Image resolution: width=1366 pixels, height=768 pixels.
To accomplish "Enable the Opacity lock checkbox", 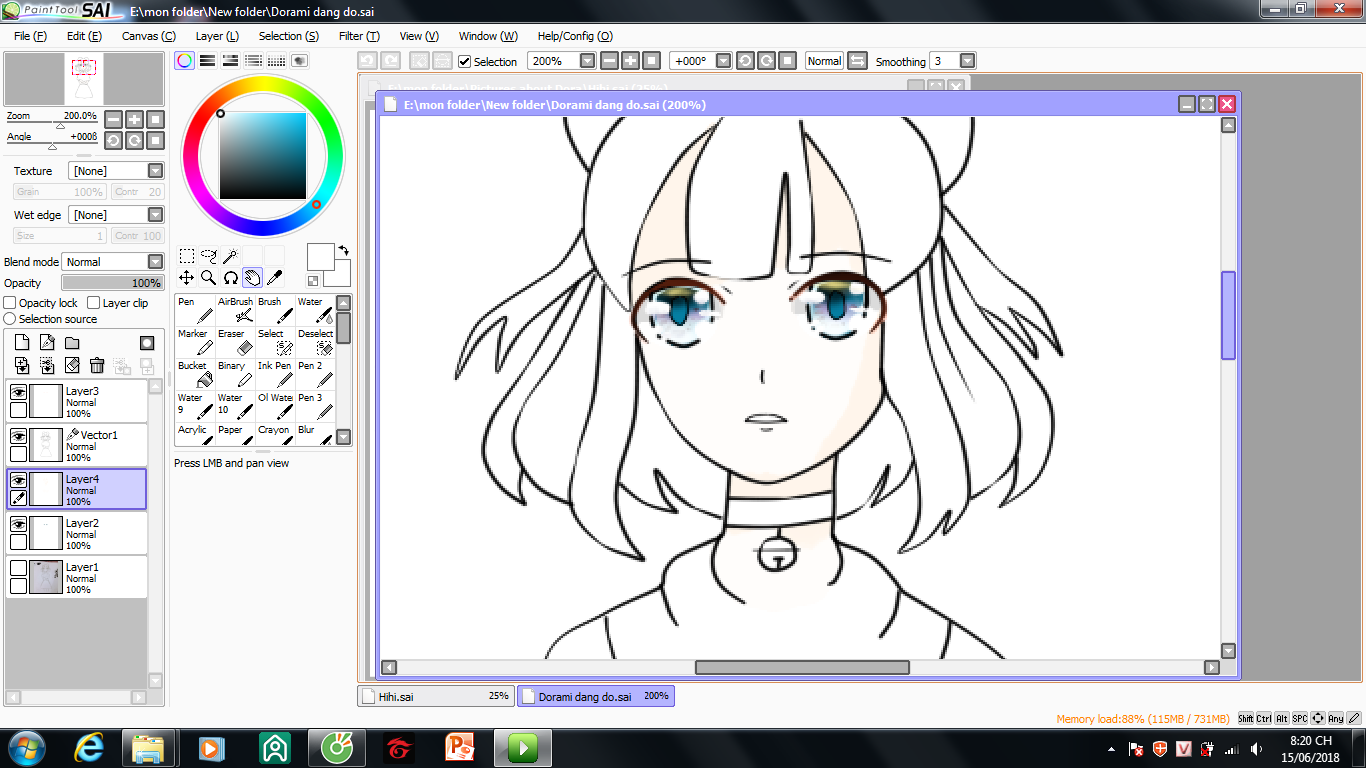I will tap(11, 303).
